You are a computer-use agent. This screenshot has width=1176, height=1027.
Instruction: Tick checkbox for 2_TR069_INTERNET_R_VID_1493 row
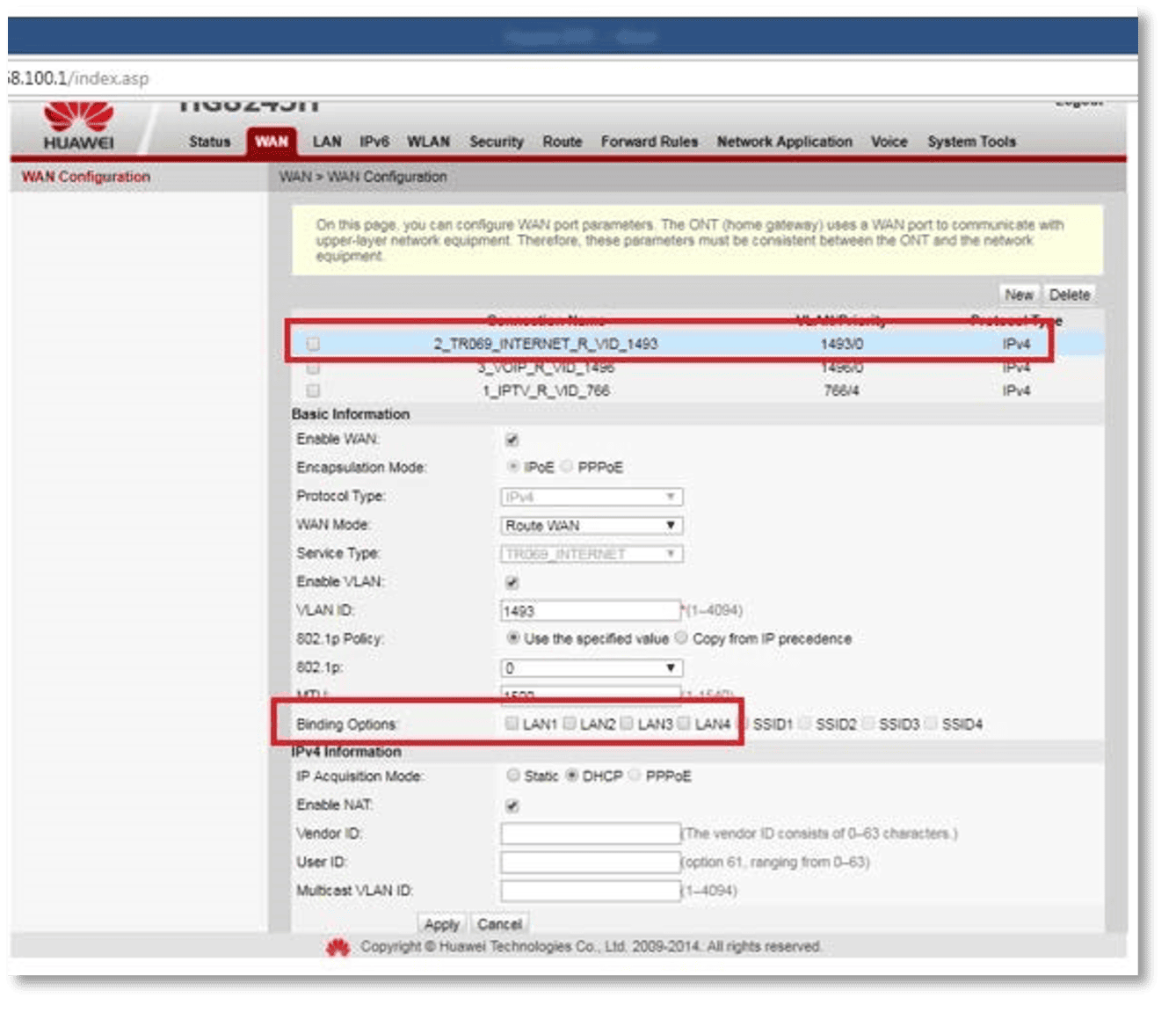pos(313,344)
